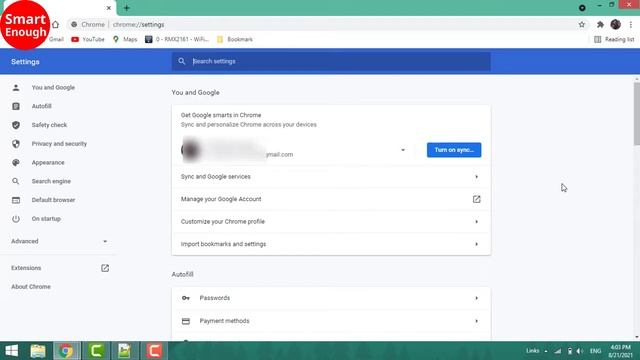The image size is (640, 360).
Task: Open the YouTube bookmark
Action: pos(88,39)
